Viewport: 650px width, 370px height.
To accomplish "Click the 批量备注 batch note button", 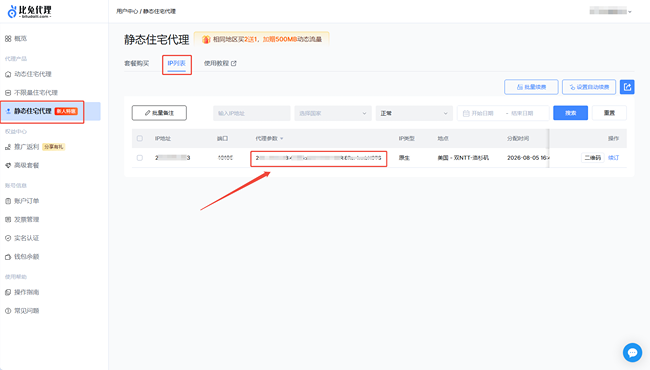I will [159, 113].
